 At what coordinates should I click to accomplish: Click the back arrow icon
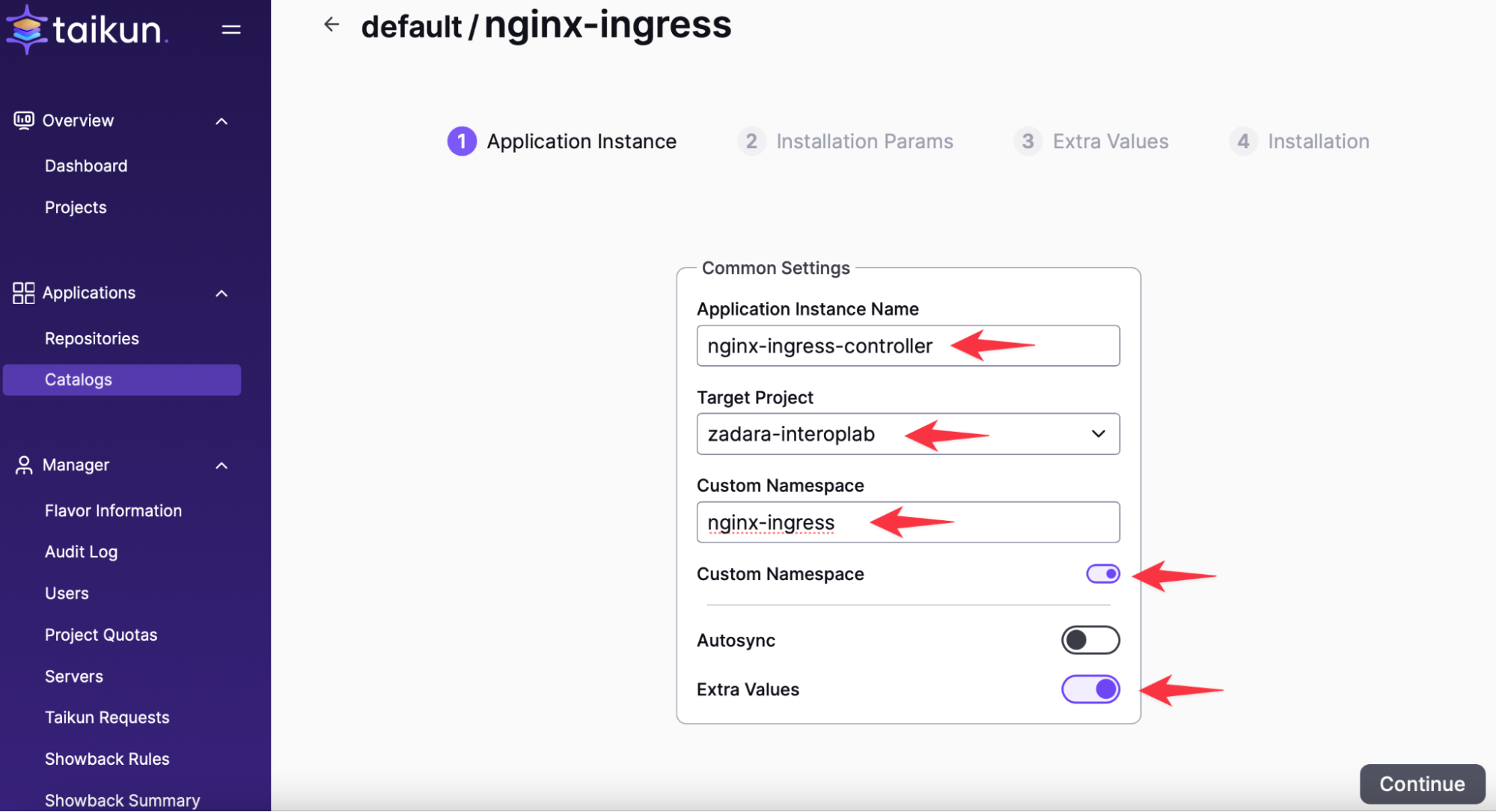tap(332, 25)
